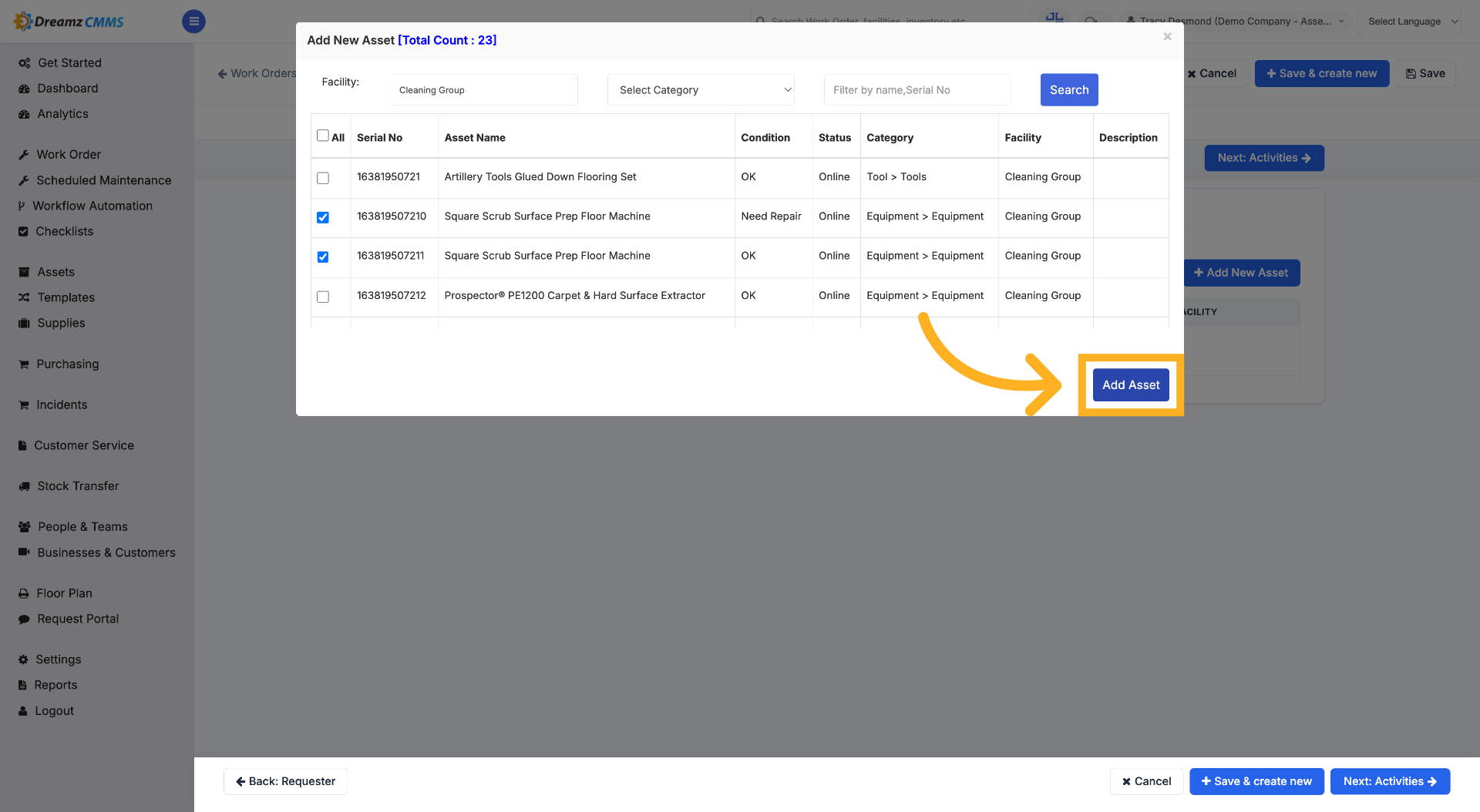Image resolution: width=1480 pixels, height=812 pixels.
Task: Open the Select Language dropdown
Action: [1409, 22]
